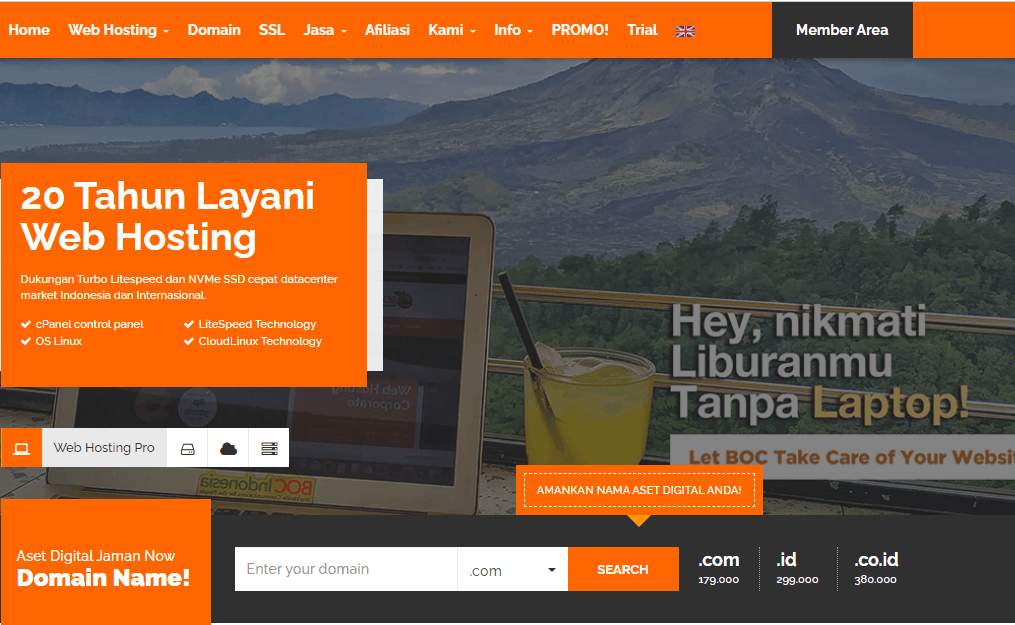Screen dimensions: 1015x625
Task: Click the laptop icon tab
Action: [21, 448]
